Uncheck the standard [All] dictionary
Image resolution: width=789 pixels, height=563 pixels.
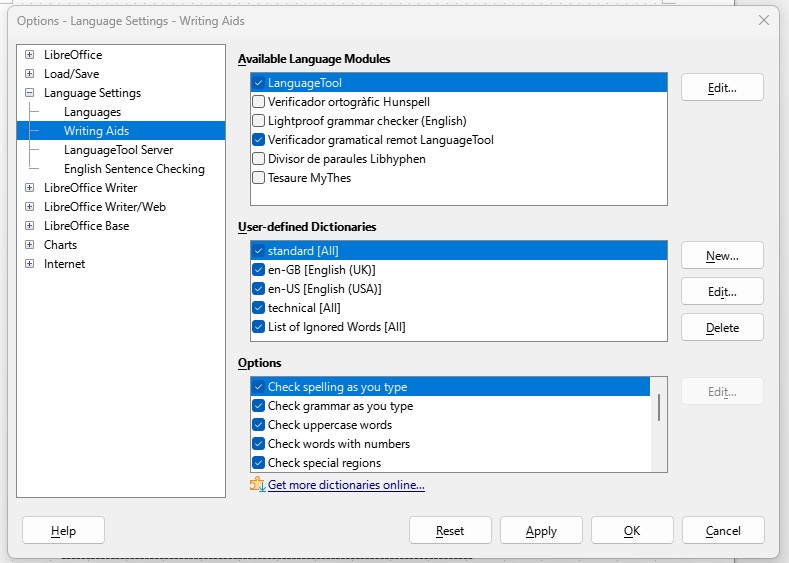click(259, 251)
